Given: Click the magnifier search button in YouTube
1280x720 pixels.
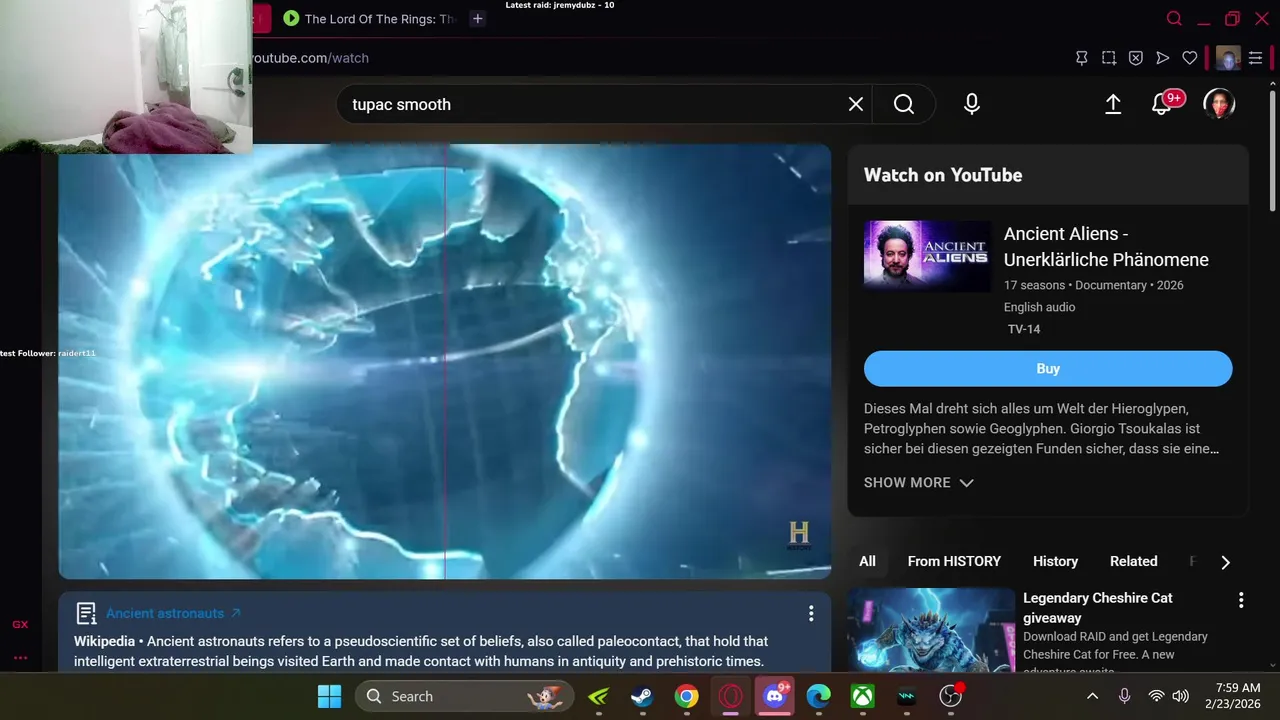Looking at the screenshot, I should (904, 104).
